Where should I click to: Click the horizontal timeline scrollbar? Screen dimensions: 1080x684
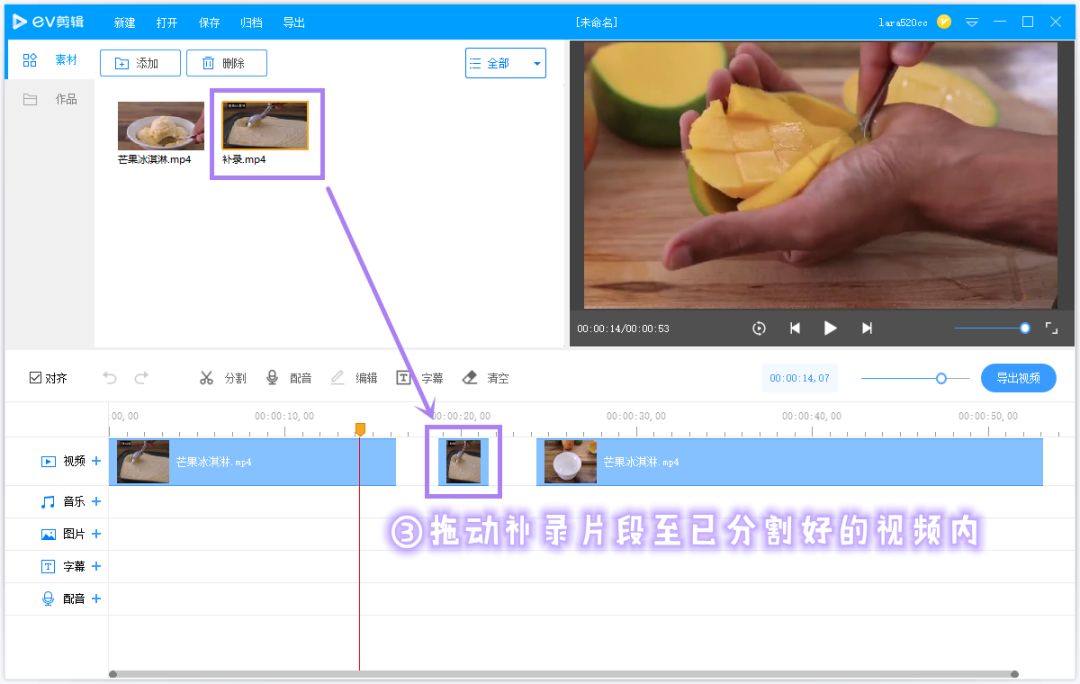[563, 674]
